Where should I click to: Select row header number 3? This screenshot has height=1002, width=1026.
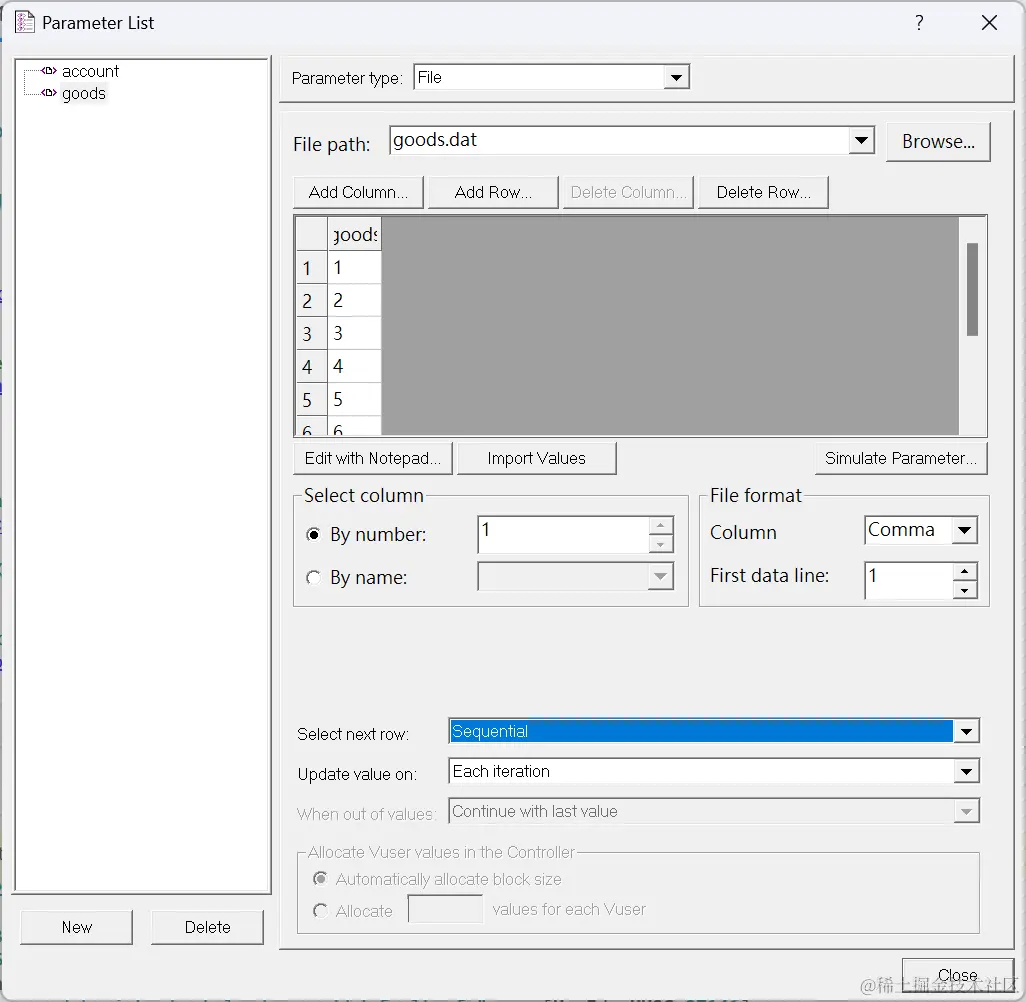coord(311,334)
